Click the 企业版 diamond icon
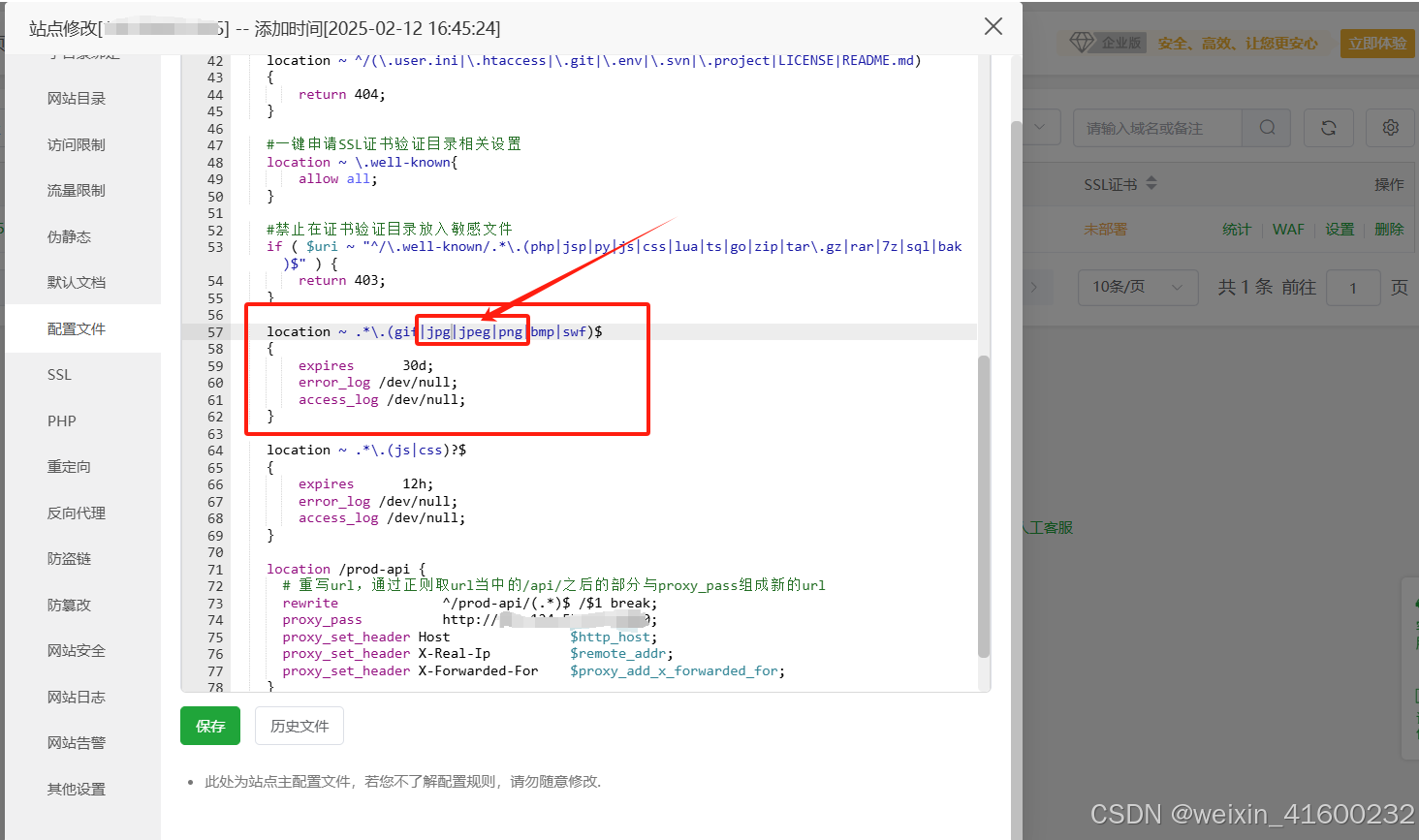This screenshot has width=1419, height=840. (1082, 43)
